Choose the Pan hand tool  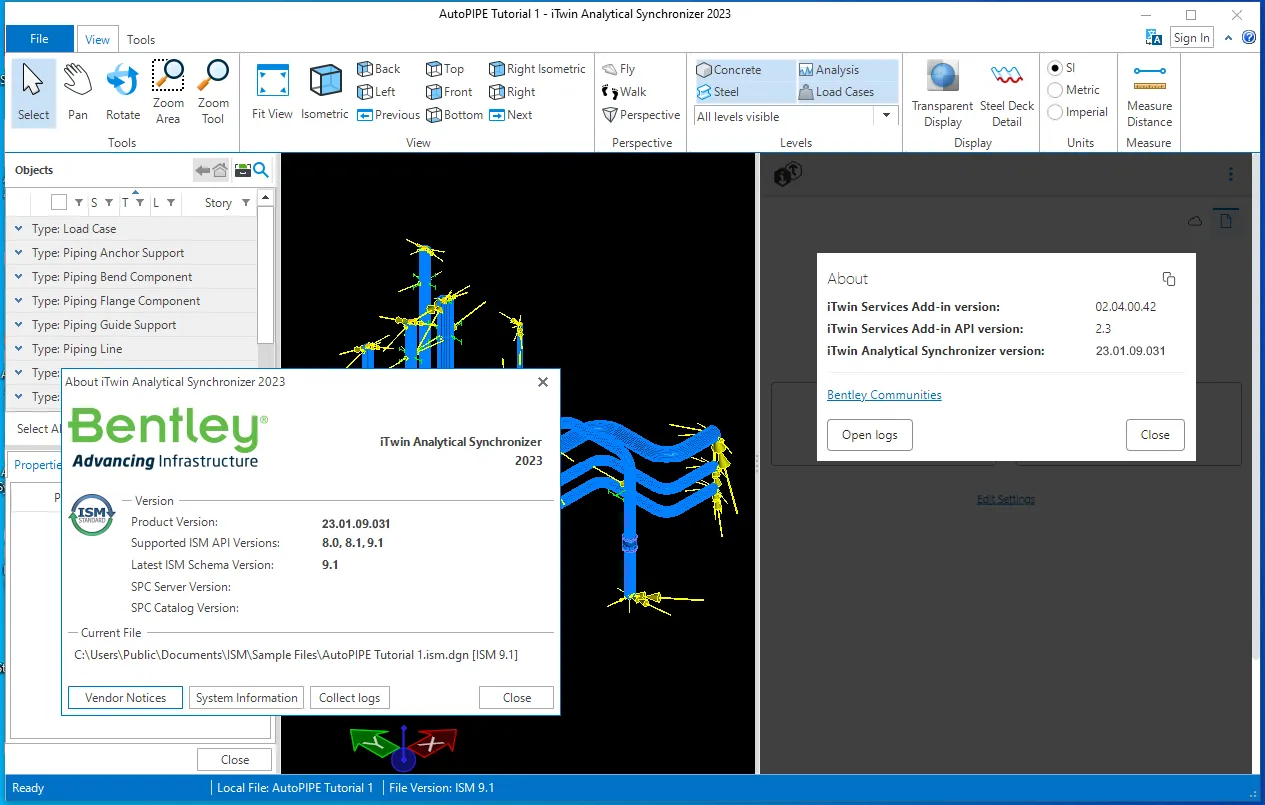coord(78,92)
